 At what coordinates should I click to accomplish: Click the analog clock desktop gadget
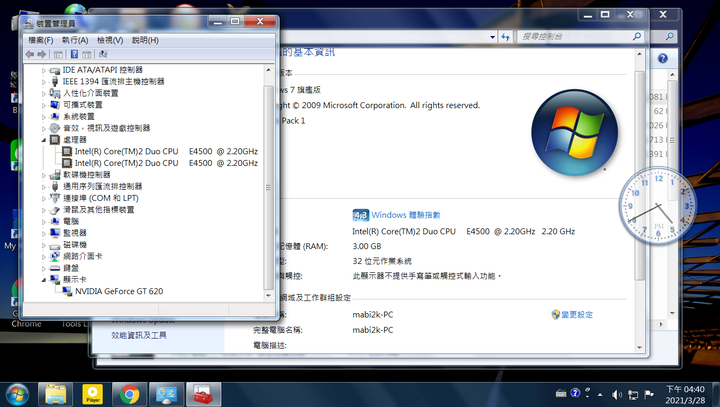pos(658,206)
